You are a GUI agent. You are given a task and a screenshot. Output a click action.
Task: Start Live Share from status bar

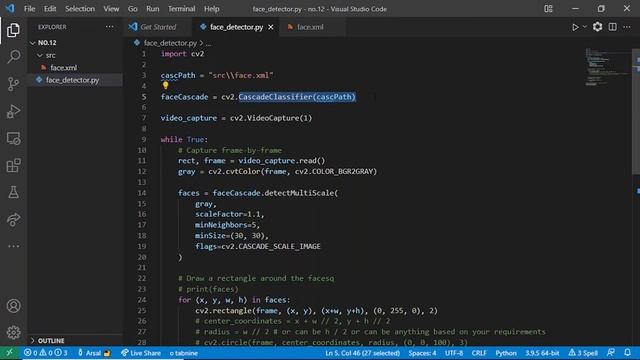141,353
